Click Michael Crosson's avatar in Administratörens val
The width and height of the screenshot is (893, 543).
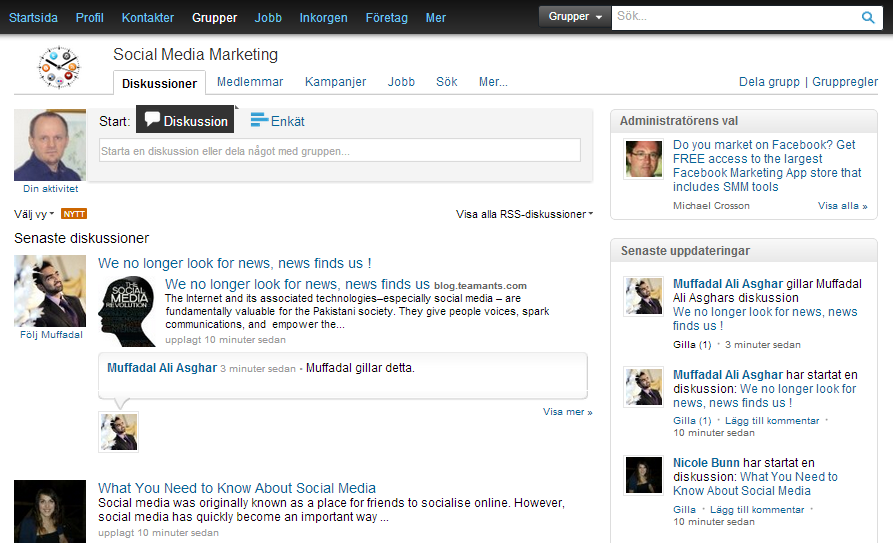[x=644, y=159]
